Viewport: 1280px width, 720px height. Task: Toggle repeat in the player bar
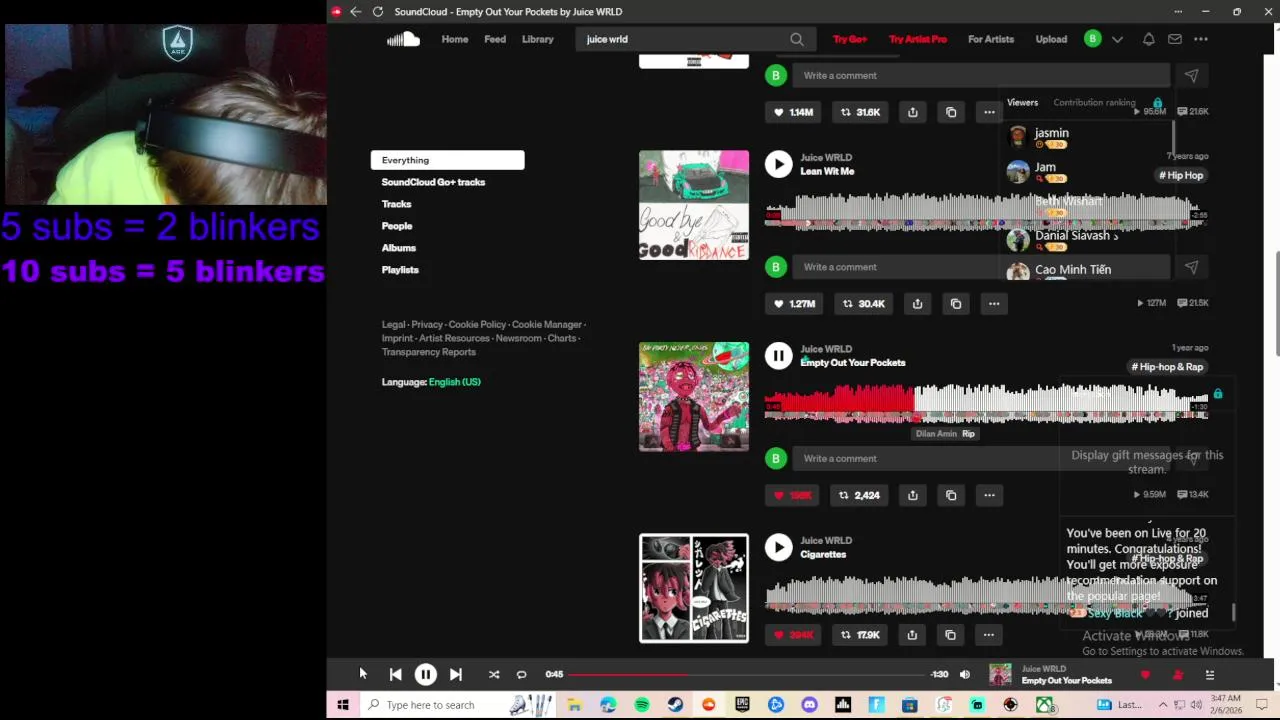(521, 675)
